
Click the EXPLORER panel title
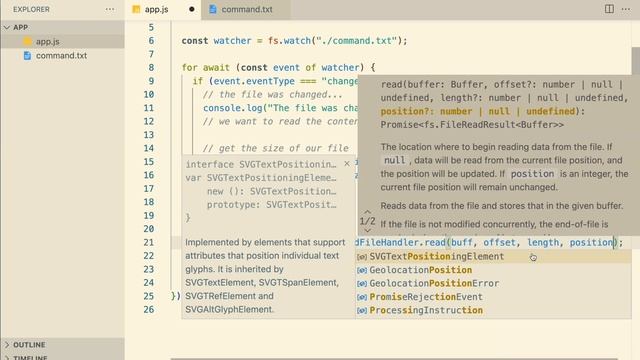click(31, 9)
